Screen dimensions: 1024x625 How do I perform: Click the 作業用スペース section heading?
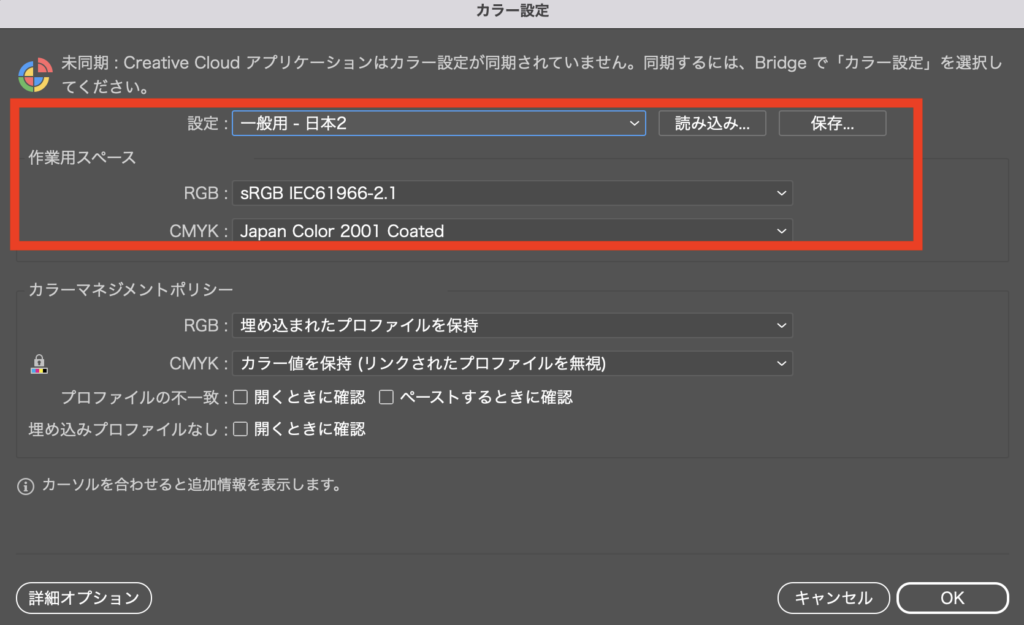[82, 157]
